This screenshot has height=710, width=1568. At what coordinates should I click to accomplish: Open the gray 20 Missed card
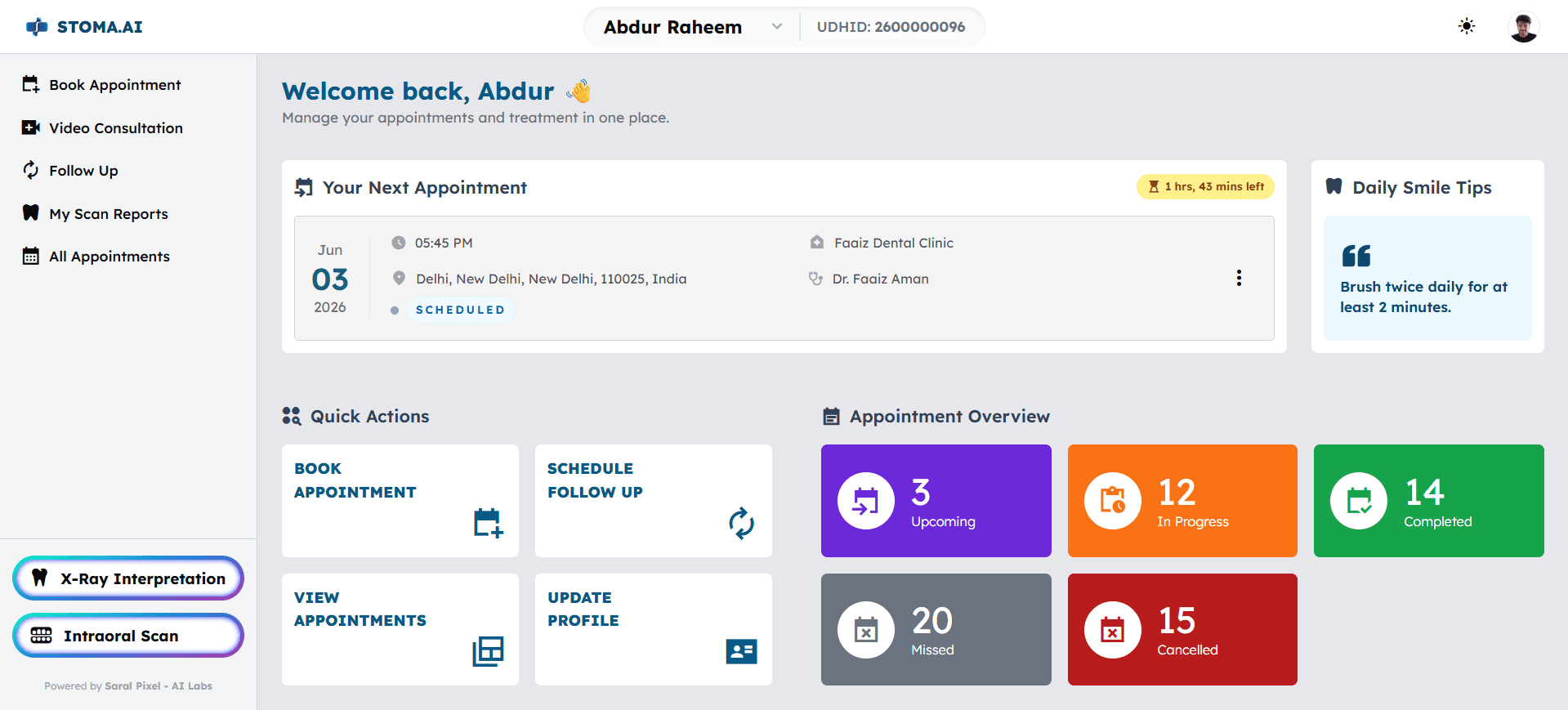point(936,629)
